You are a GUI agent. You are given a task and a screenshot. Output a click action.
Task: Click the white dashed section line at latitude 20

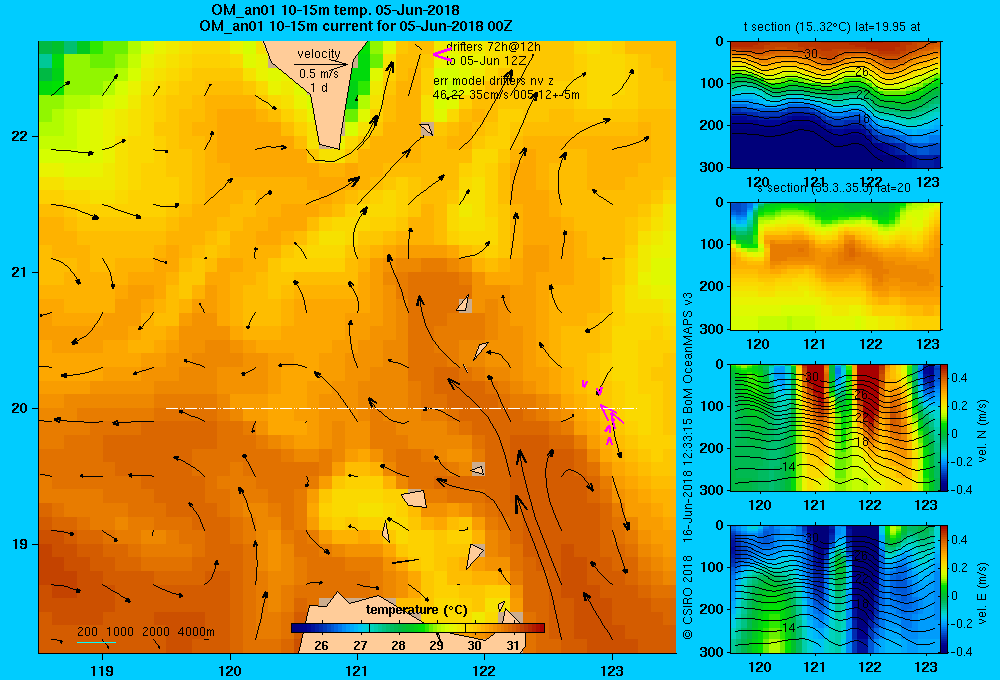coord(401,408)
